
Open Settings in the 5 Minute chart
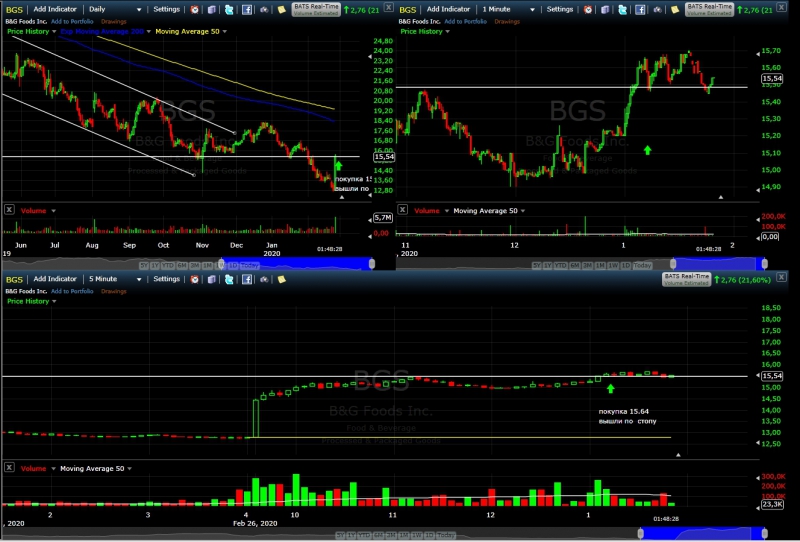166,279
